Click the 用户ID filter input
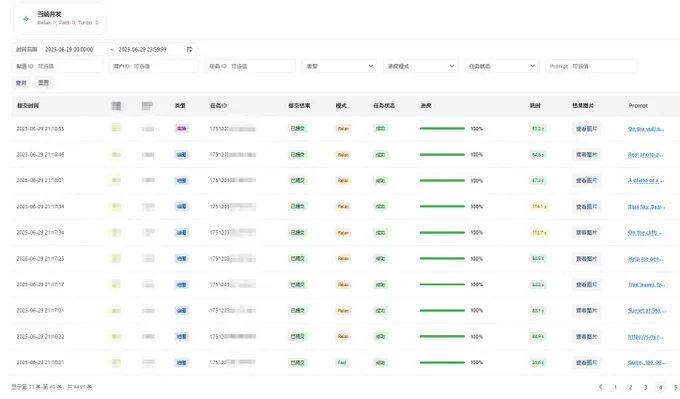Image resolution: width=680 pixels, height=399 pixels. pos(153,66)
